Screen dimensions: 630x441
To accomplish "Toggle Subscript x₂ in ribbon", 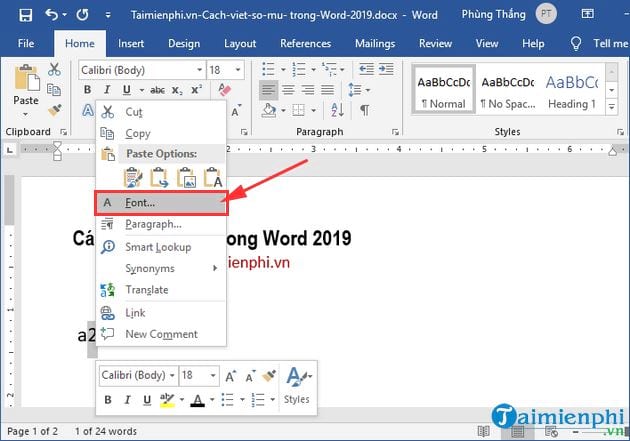I will click(x=177, y=90).
